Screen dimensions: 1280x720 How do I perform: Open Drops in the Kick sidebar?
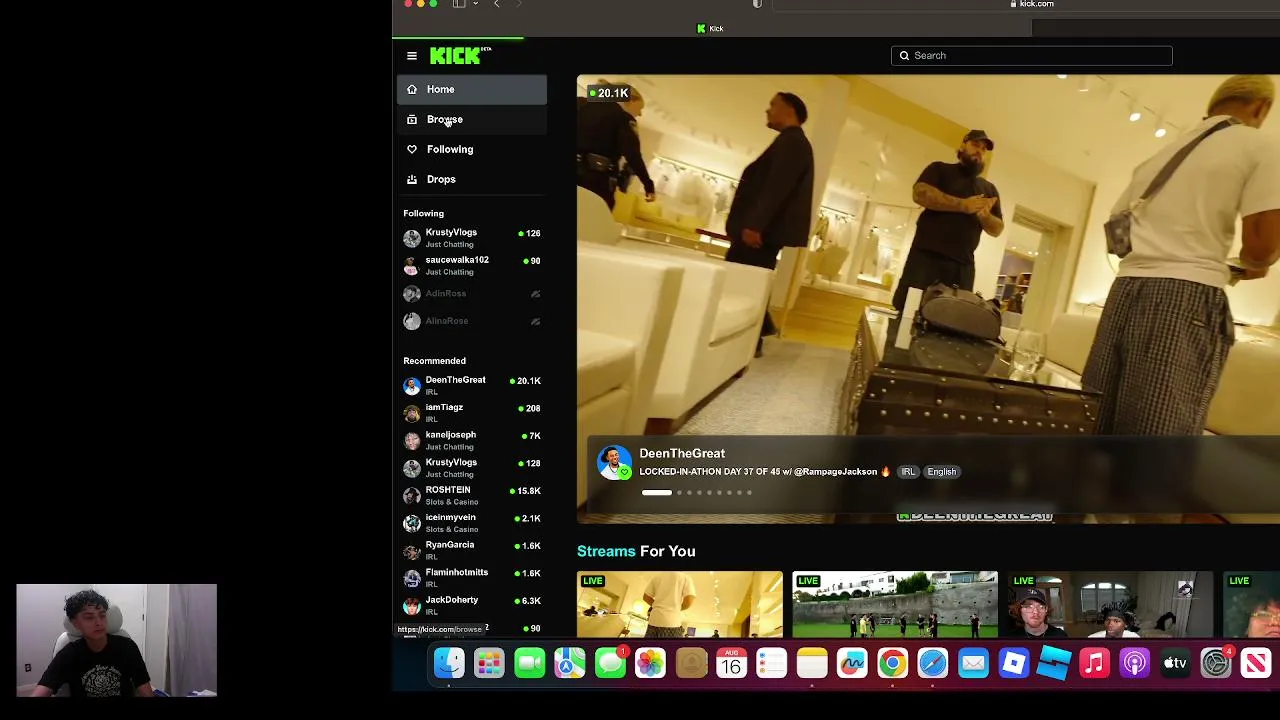point(472,179)
